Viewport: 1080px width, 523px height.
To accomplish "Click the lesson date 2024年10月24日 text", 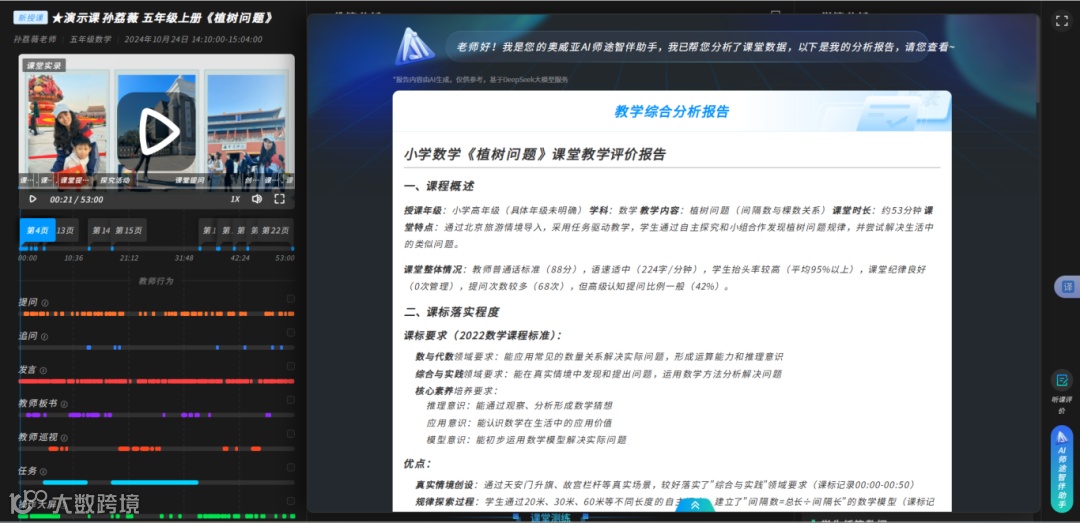I will [x=156, y=39].
